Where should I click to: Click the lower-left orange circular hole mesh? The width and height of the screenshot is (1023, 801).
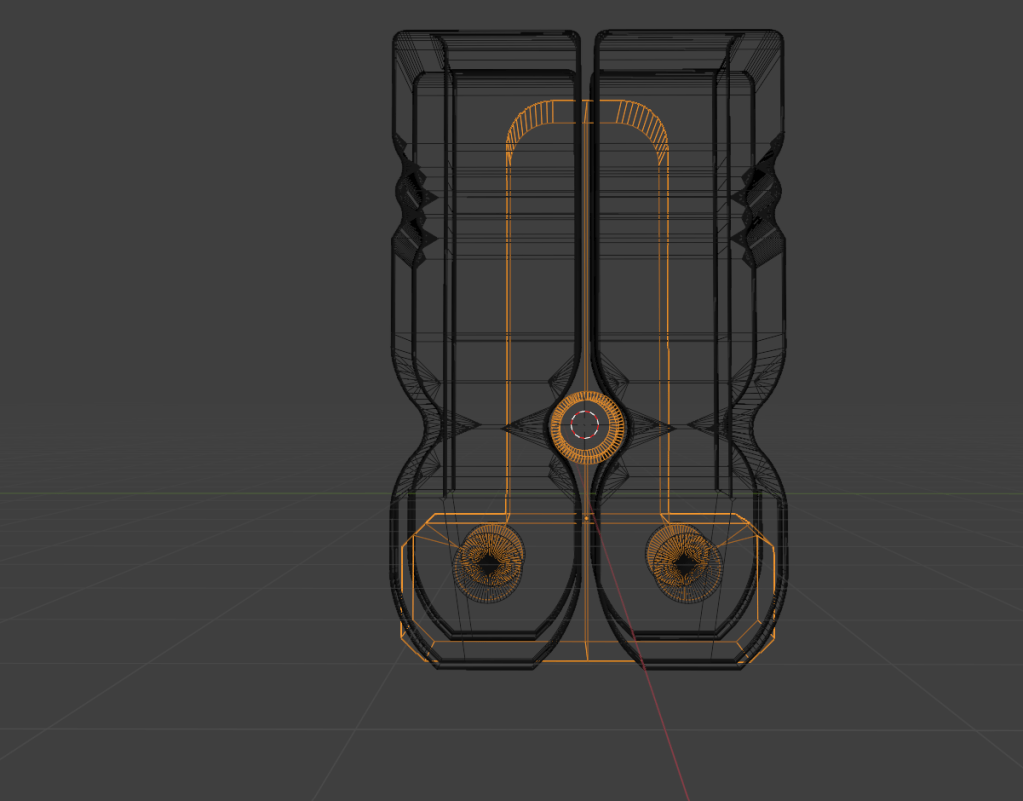coord(489,559)
